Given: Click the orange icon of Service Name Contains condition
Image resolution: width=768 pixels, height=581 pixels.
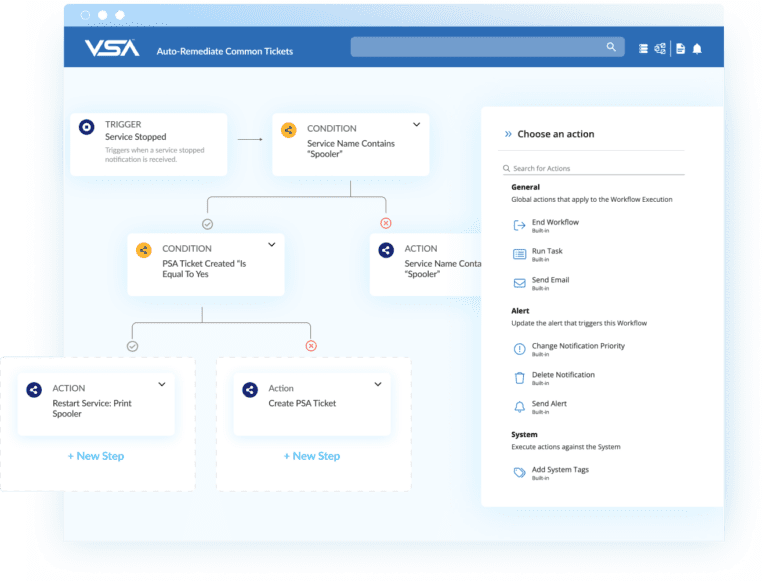Looking at the screenshot, I should coord(288,130).
